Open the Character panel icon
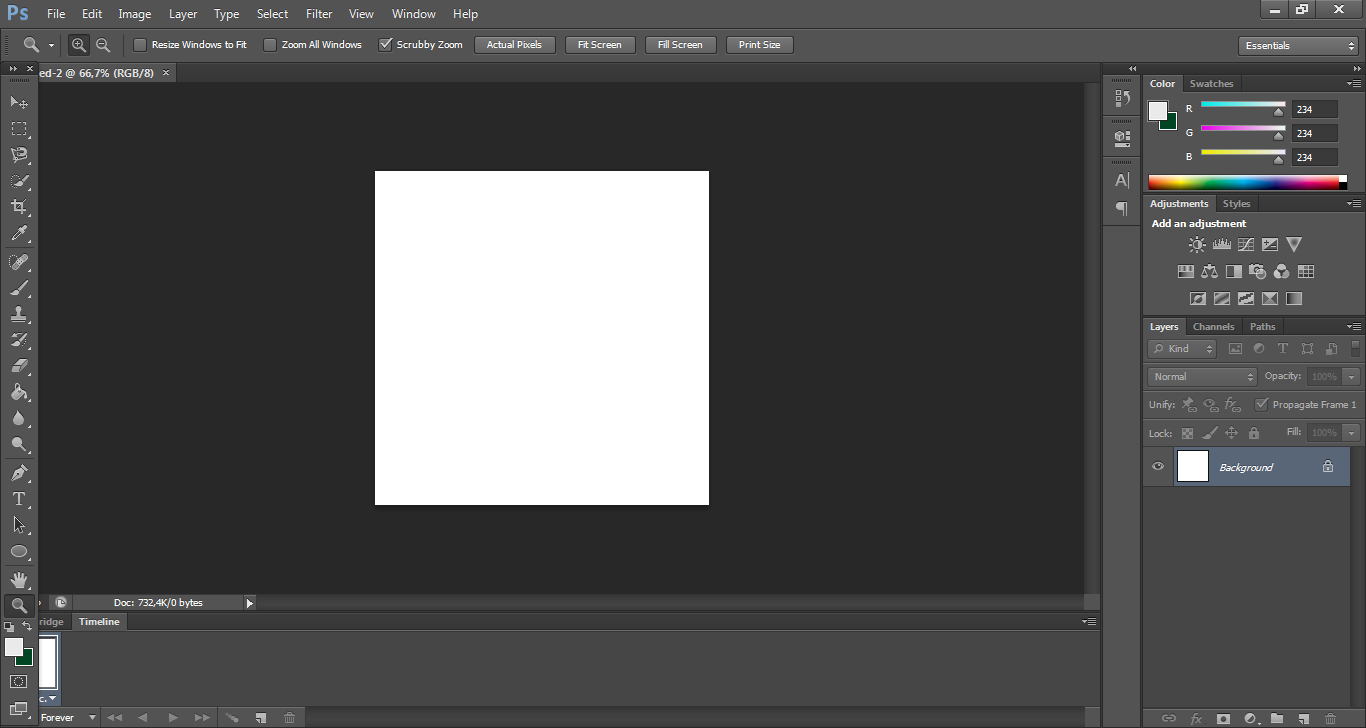This screenshot has height=728, width=1366. click(1122, 180)
